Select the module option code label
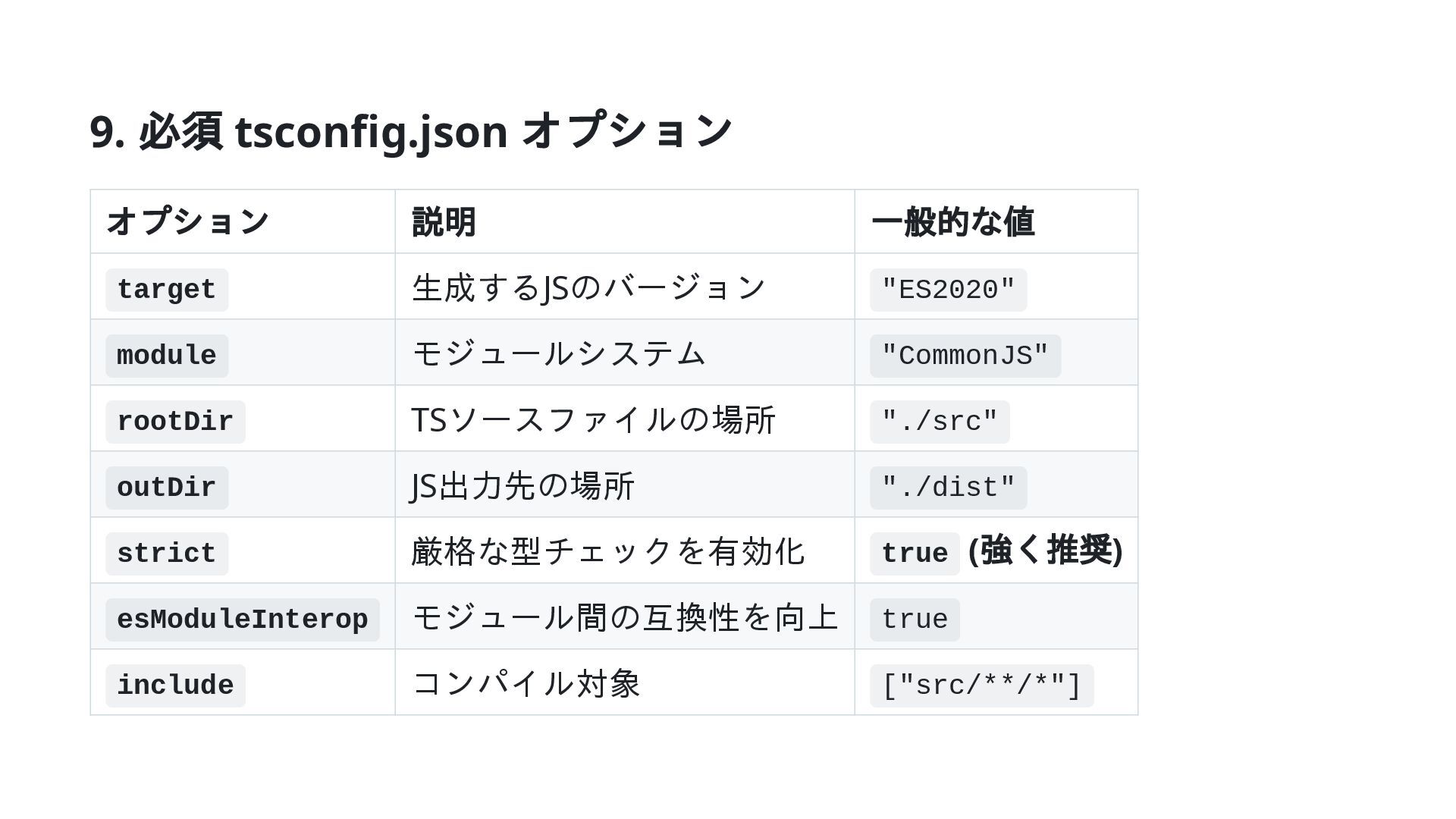 (167, 356)
